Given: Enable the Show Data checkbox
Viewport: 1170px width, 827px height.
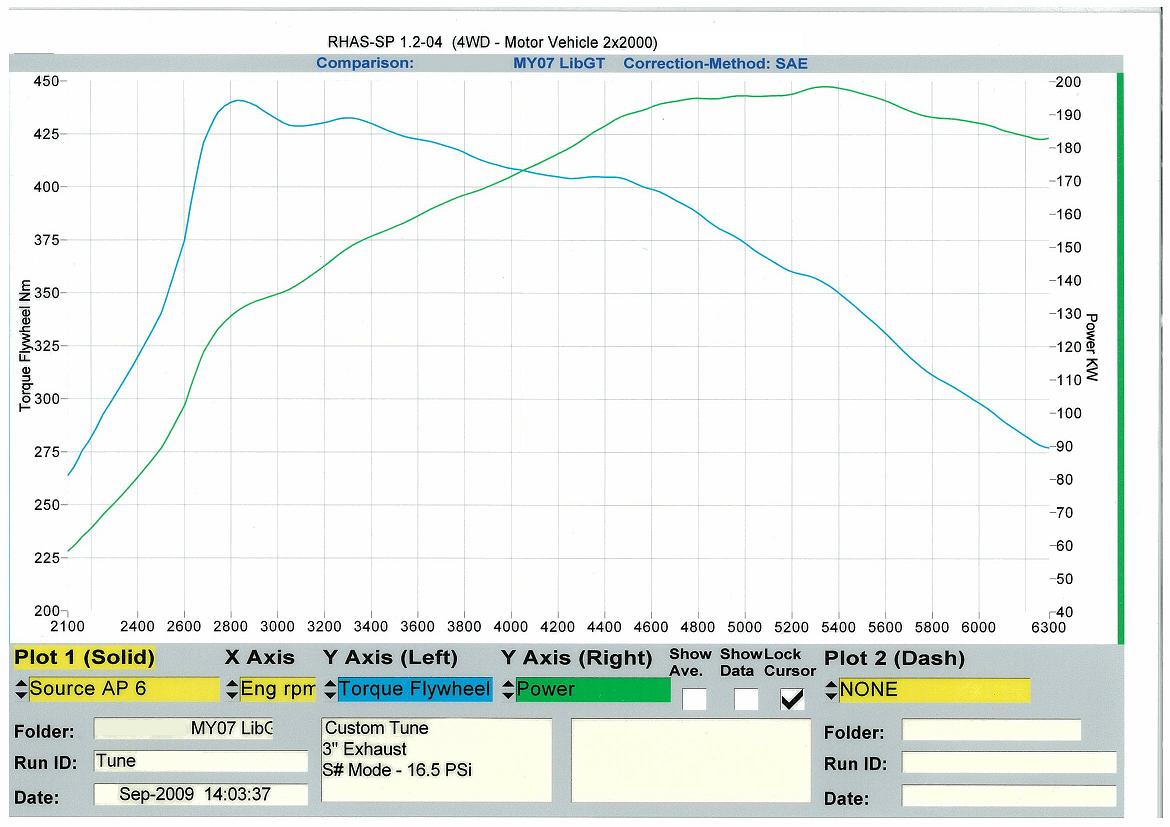Looking at the screenshot, I should coord(746,699).
